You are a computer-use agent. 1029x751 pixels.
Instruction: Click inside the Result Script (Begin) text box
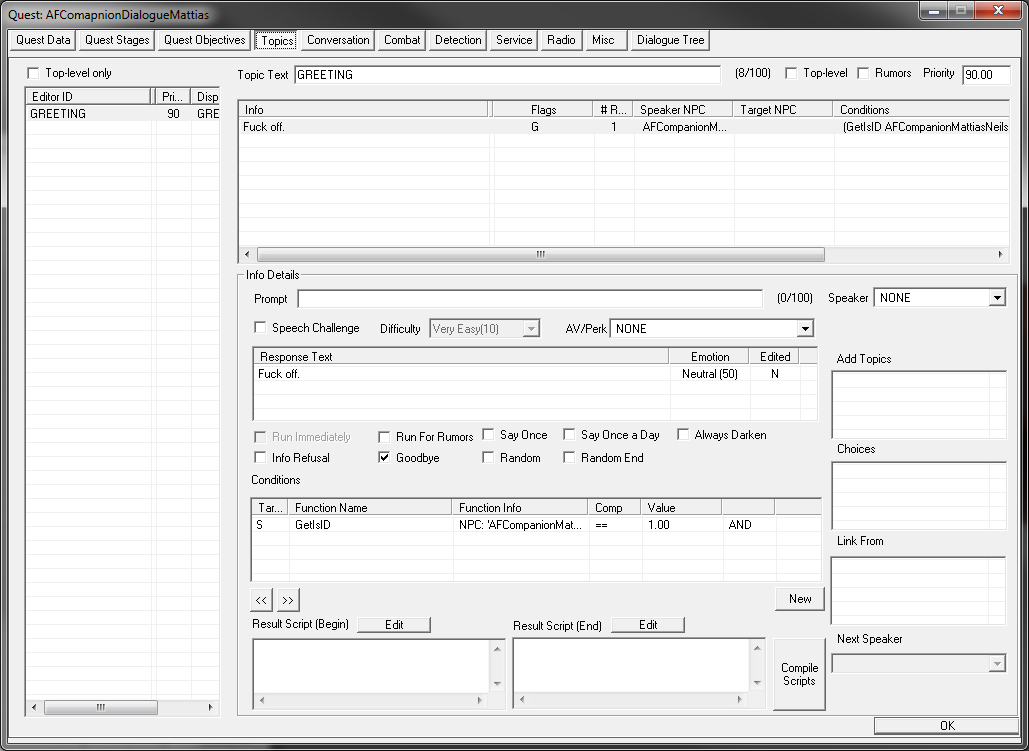click(x=371, y=666)
